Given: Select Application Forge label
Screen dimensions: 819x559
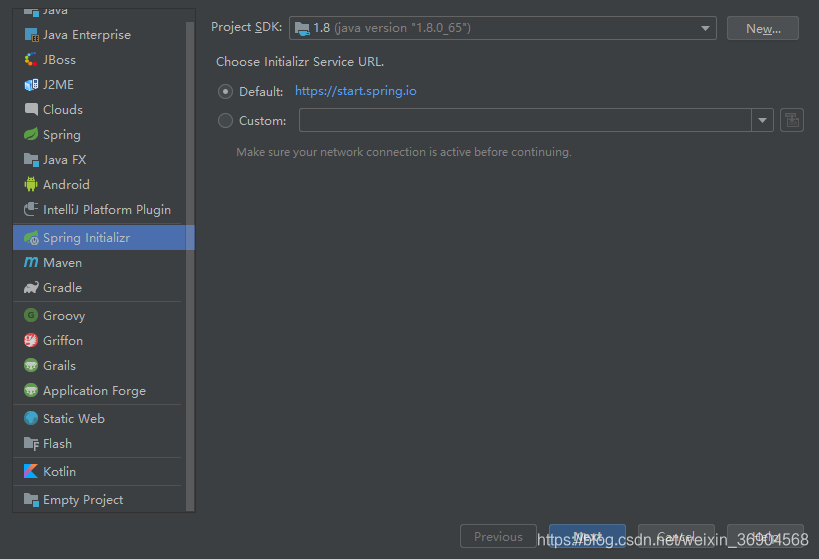Looking at the screenshot, I should (x=94, y=391).
